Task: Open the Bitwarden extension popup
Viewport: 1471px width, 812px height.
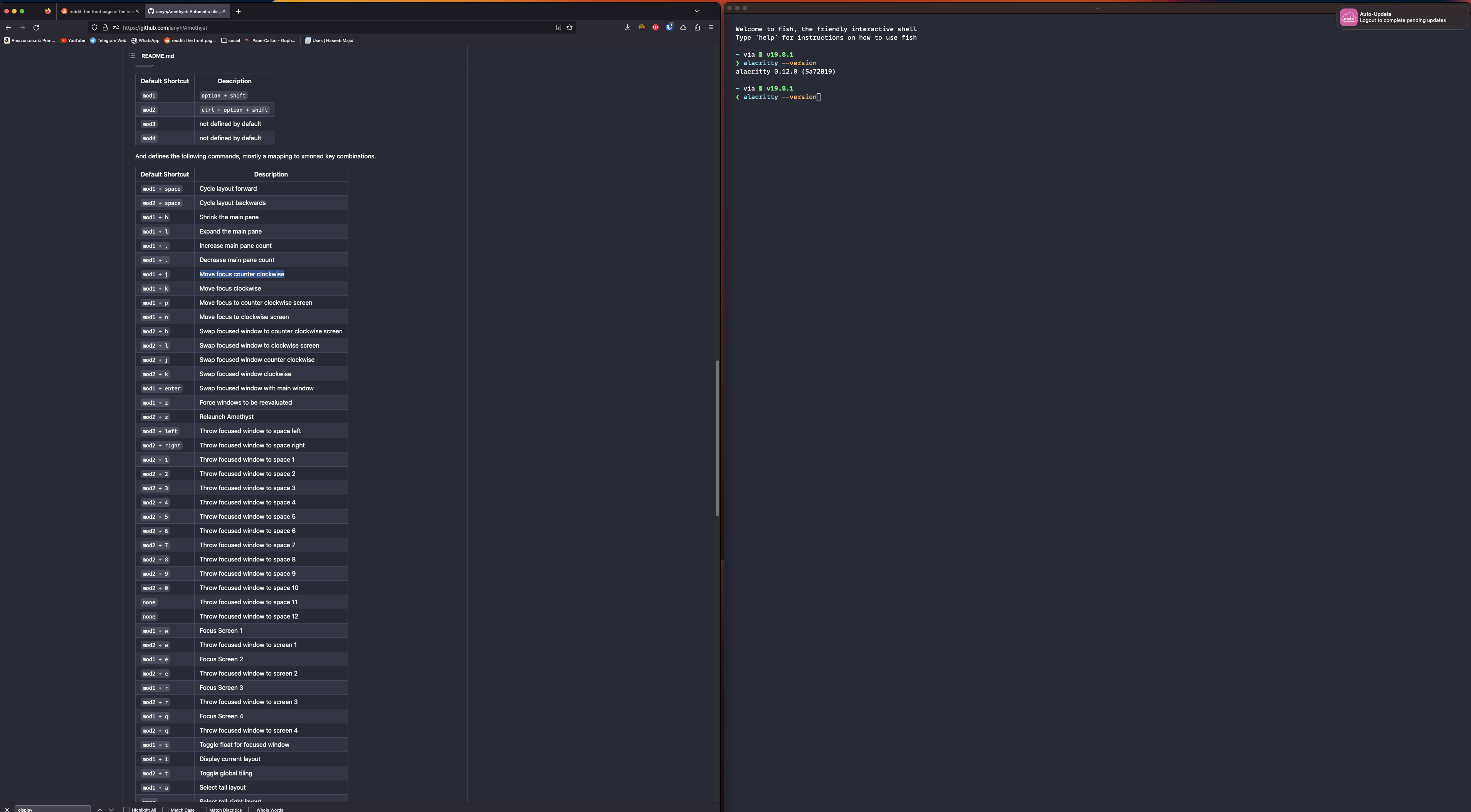Action: click(x=669, y=27)
